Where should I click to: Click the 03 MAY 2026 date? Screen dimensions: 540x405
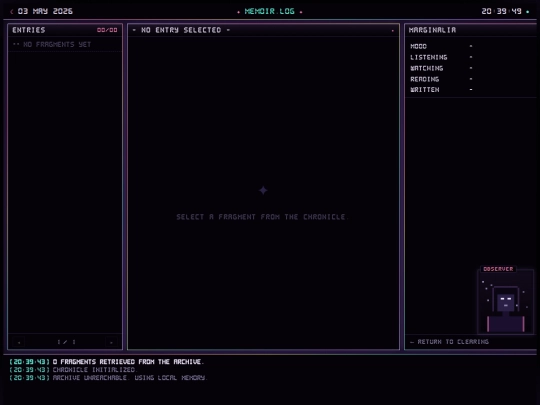[x=45, y=11]
